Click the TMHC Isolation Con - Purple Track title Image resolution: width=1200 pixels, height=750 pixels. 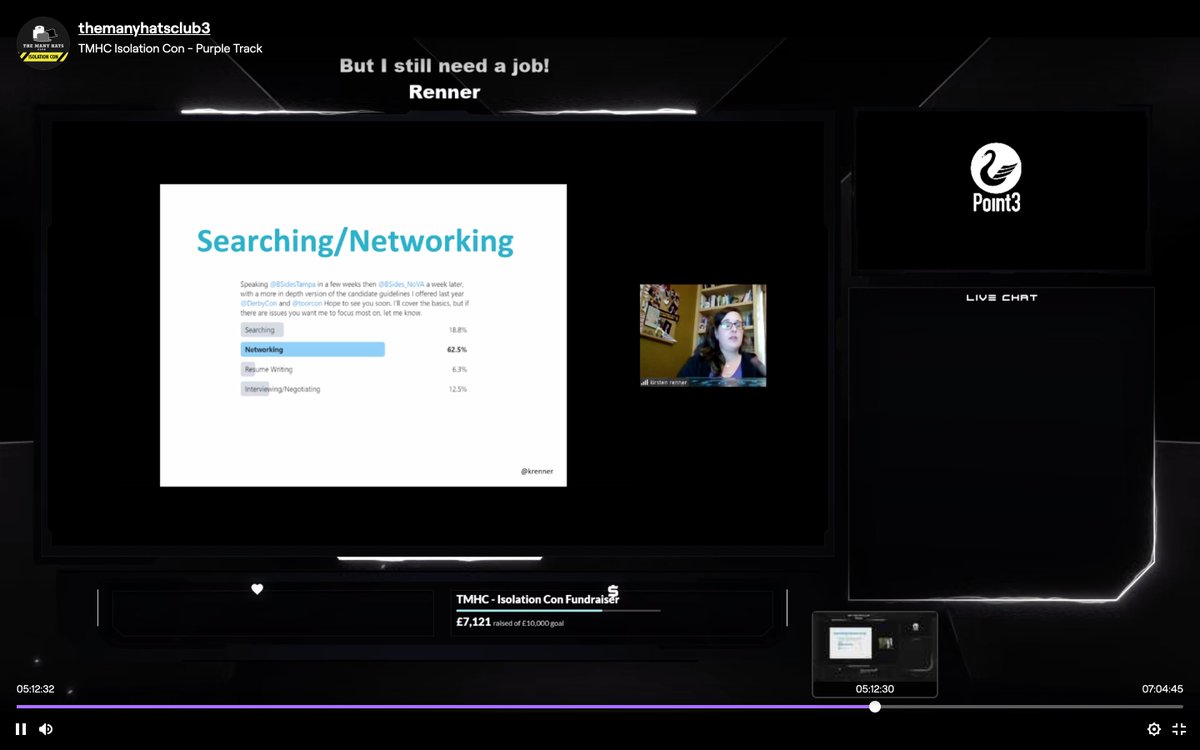pyautogui.click(x=170, y=48)
